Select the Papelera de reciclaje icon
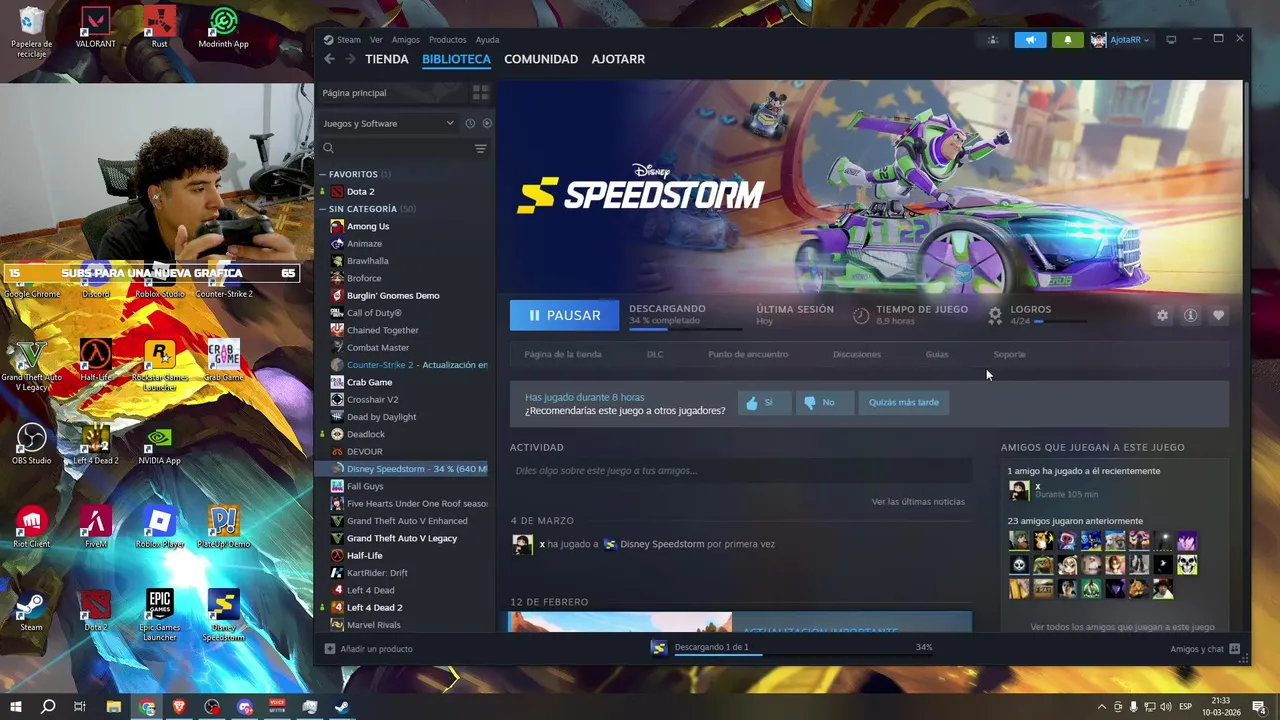 click(32, 32)
